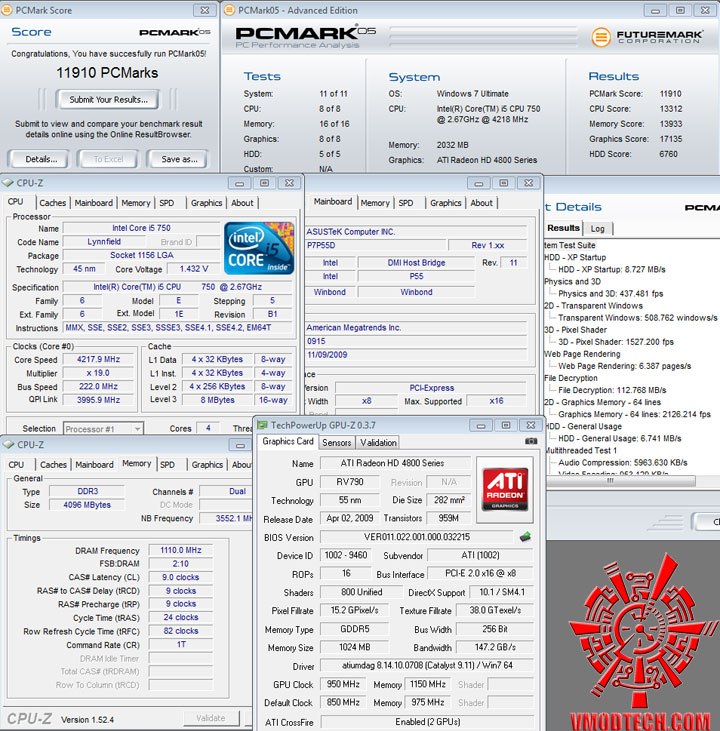This screenshot has height=731, width=720.
Task: Close the top CPU-Z processor window
Action: 289,183
